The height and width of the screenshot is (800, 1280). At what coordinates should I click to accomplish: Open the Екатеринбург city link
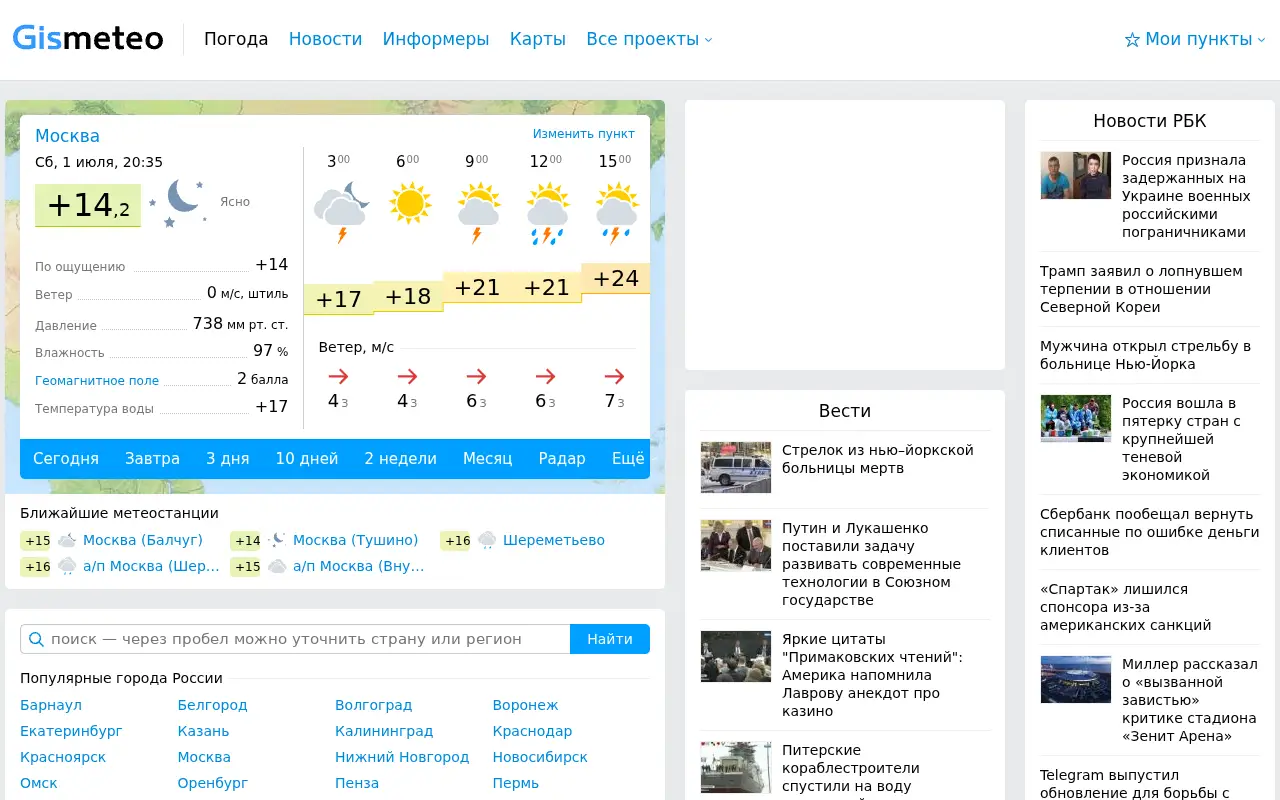[71, 731]
